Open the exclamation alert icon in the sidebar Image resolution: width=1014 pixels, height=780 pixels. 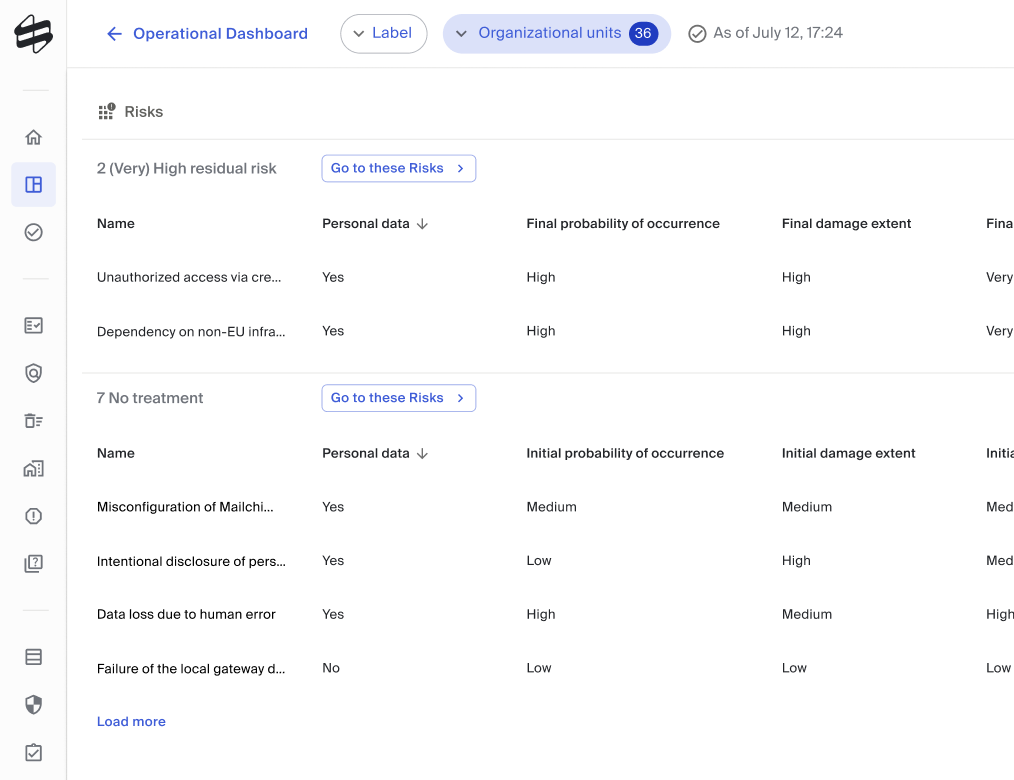point(34,516)
